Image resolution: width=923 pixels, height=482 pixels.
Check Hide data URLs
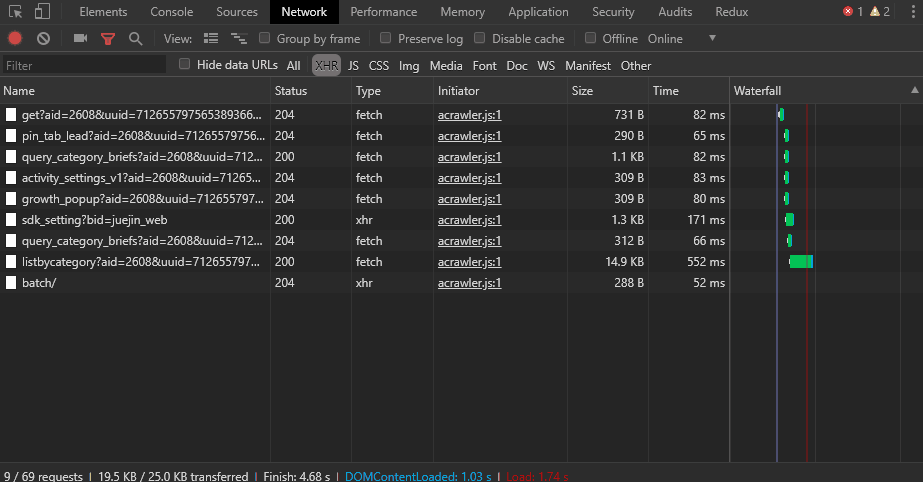tap(185, 64)
